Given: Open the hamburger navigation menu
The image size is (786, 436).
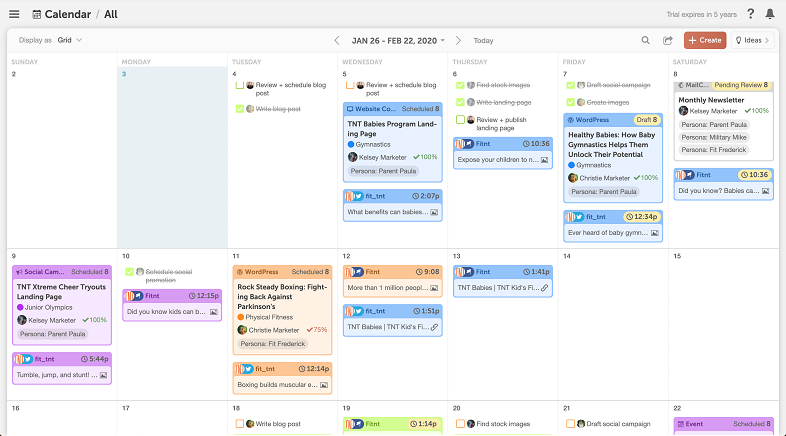Looking at the screenshot, I should 14,14.
